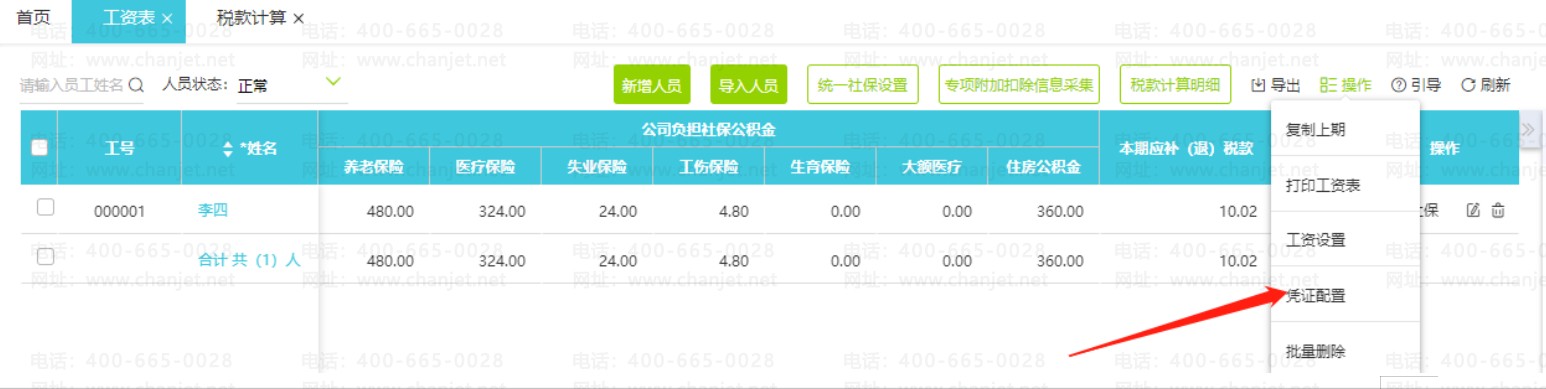Click the 导出 export button
The image size is (1546, 389).
(1276, 86)
